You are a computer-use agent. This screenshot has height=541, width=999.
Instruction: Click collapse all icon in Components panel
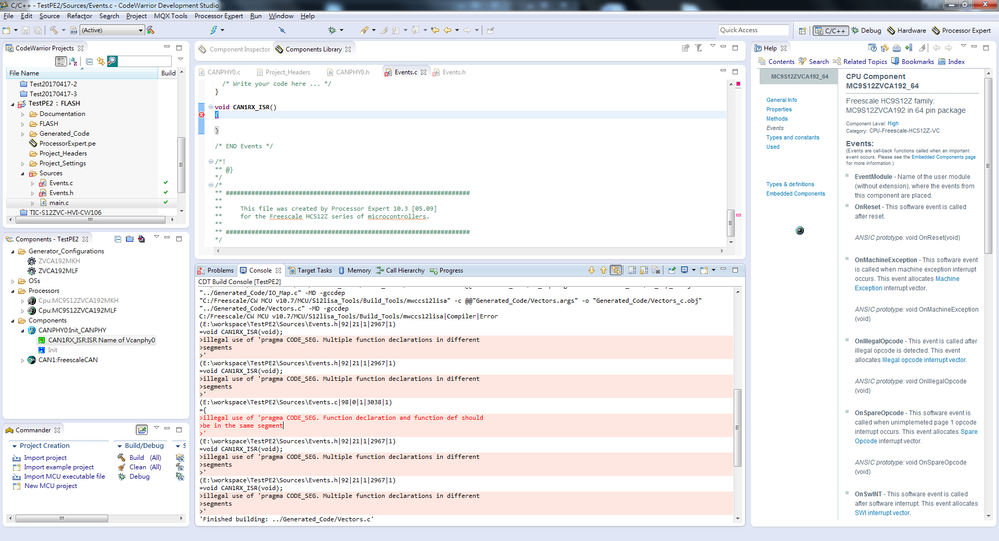pyautogui.click(x=118, y=239)
